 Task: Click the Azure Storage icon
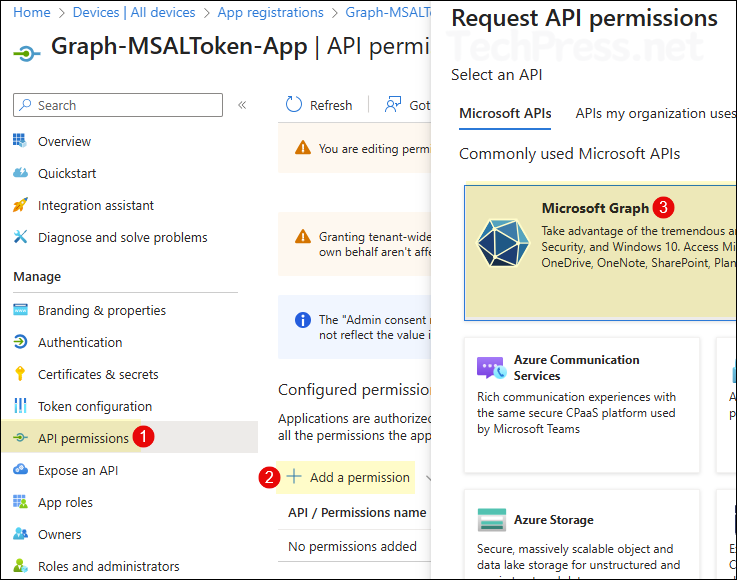tap(490, 521)
